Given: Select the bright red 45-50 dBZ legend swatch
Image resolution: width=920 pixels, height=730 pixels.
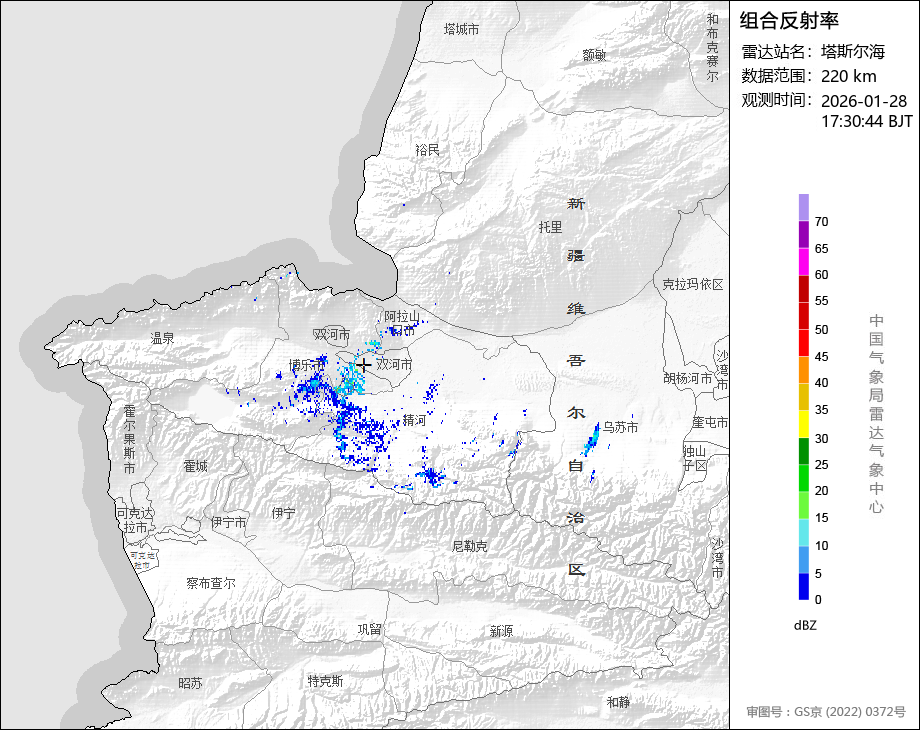Looking at the screenshot, I should [804, 343].
